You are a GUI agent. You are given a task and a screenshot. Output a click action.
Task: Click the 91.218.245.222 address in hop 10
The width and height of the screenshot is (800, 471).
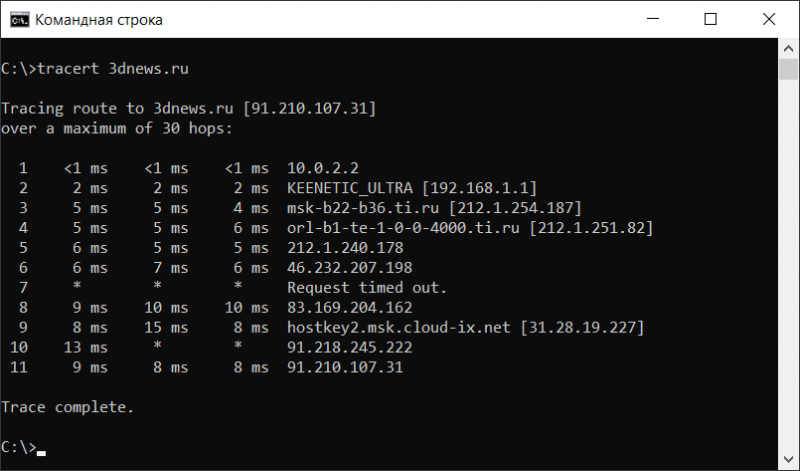pyautogui.click(x=348, y=348)
